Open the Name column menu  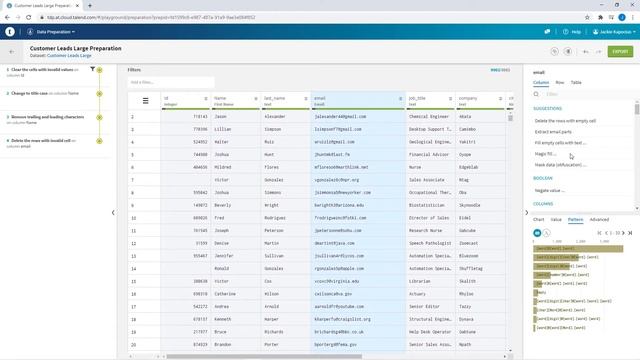tap(256, 99)
